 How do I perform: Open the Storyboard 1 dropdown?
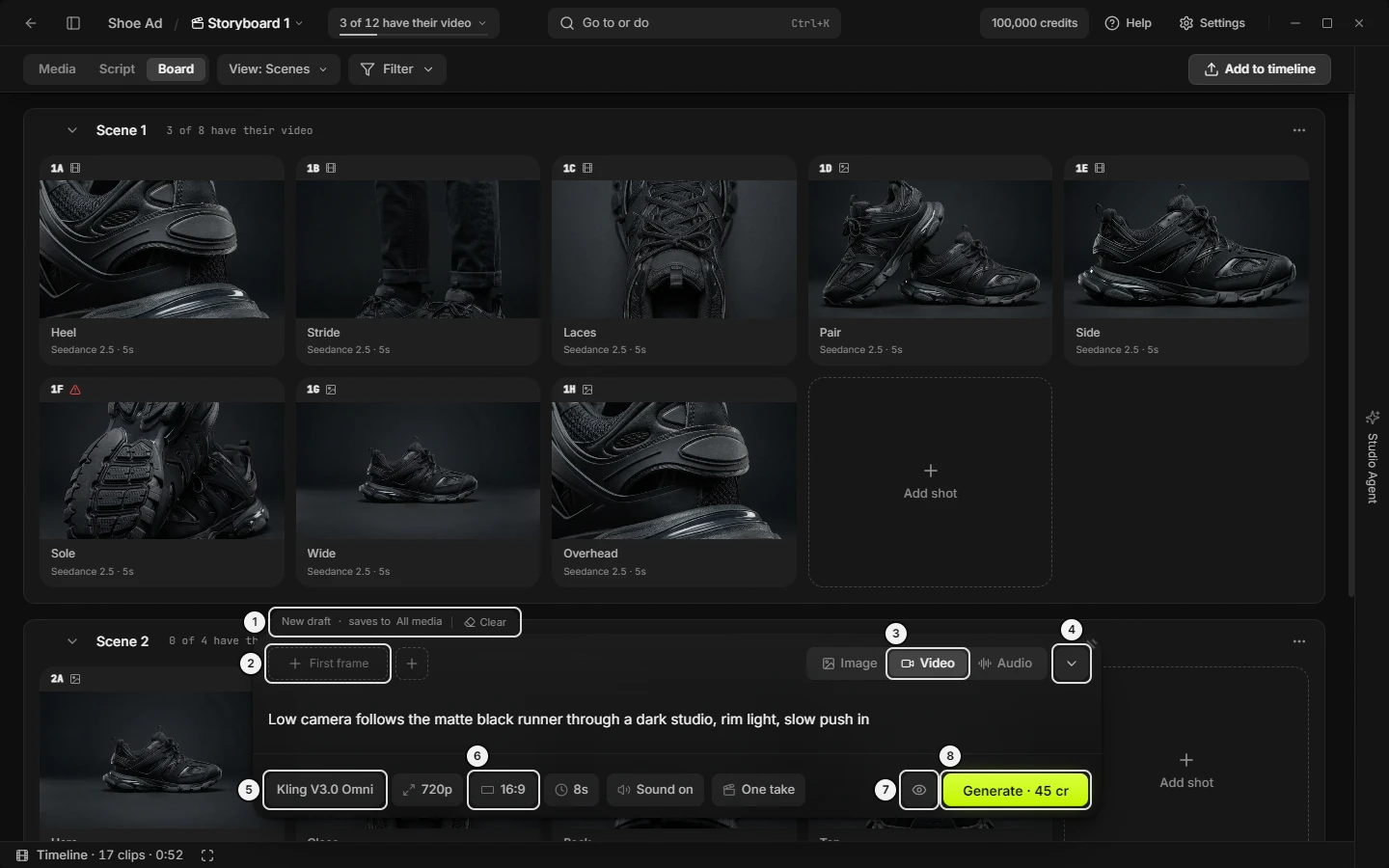click(x=247, y=23)
